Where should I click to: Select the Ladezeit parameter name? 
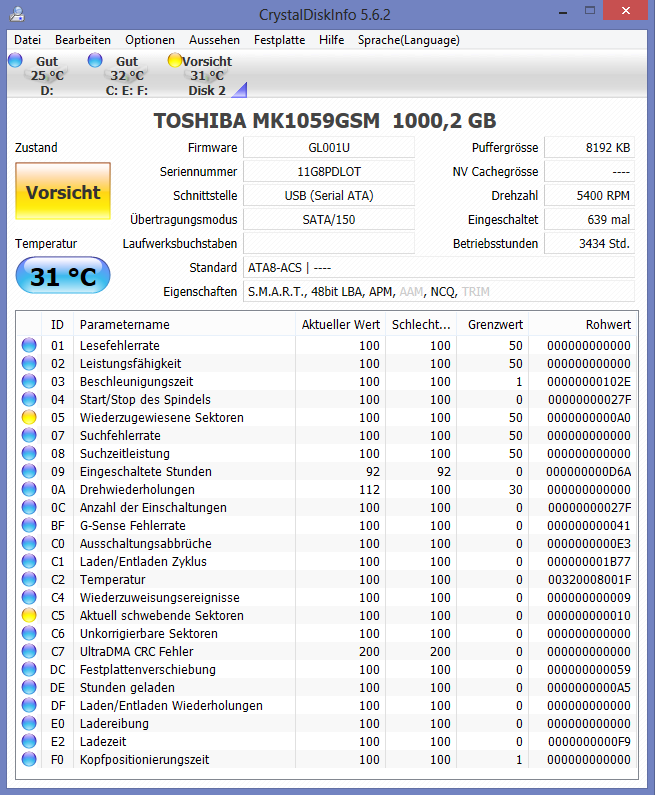click(x=103, y=741)
